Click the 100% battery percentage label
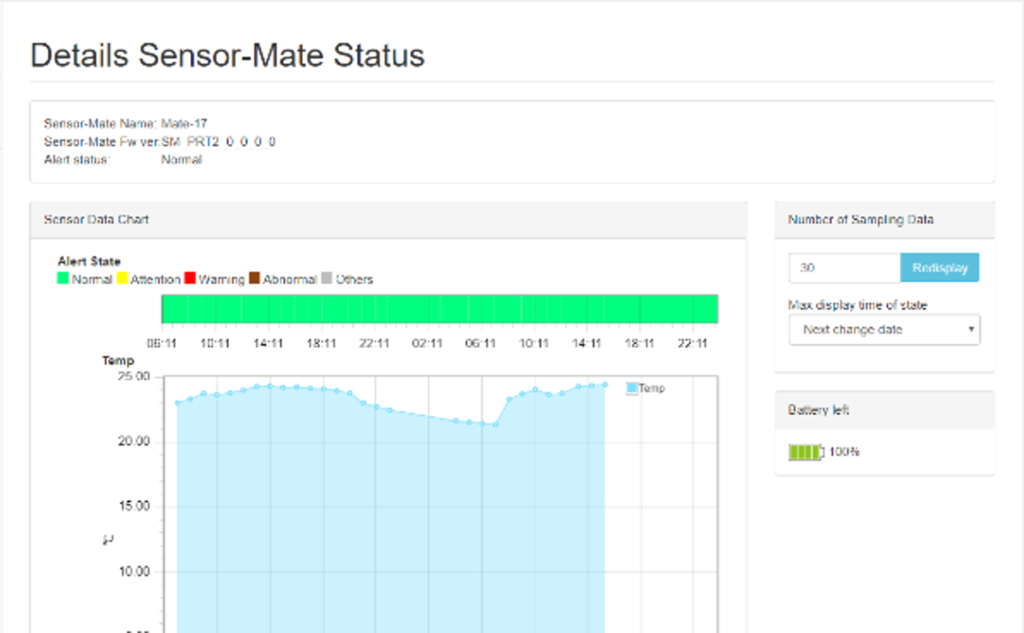 pyautogui.click(x=844, y=452)
